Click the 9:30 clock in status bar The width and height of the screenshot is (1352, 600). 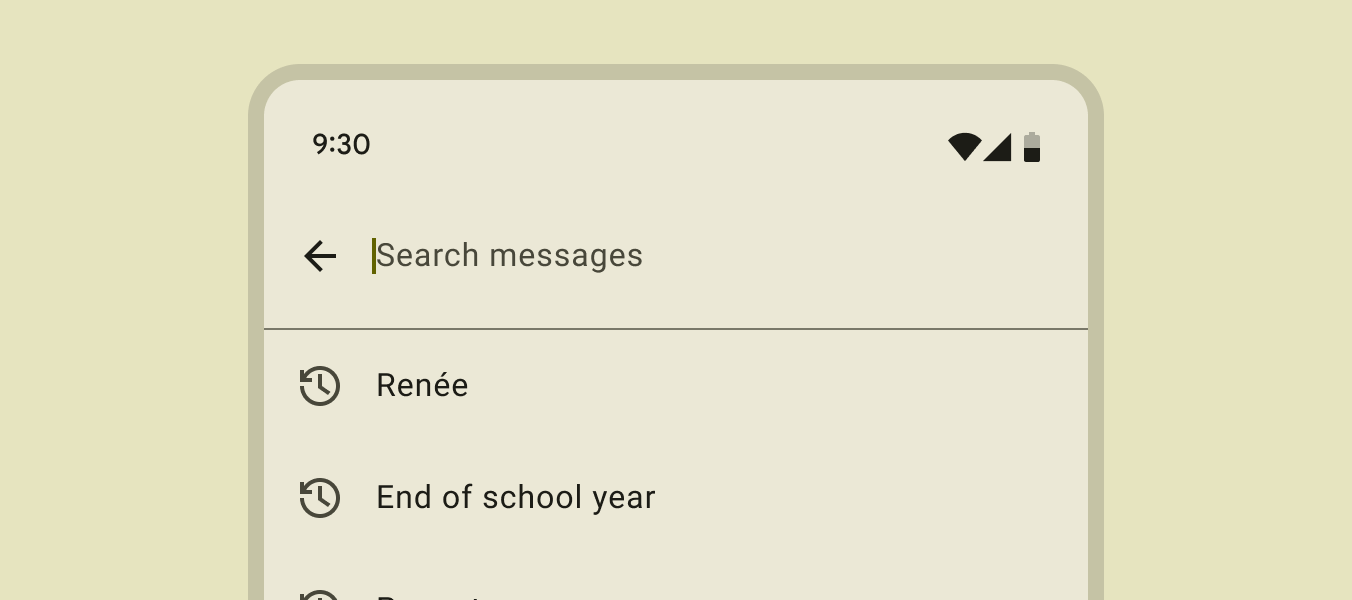[x=341, y=145]
